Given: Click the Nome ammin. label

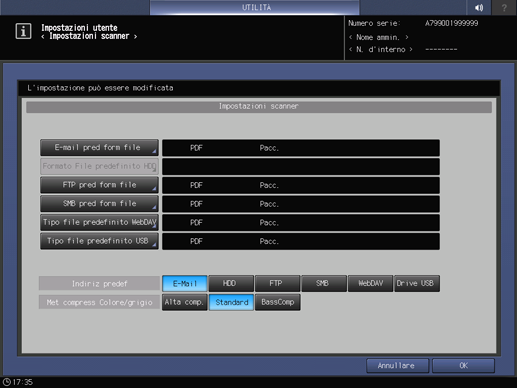Looking at the screenshot, I should 378,37.
